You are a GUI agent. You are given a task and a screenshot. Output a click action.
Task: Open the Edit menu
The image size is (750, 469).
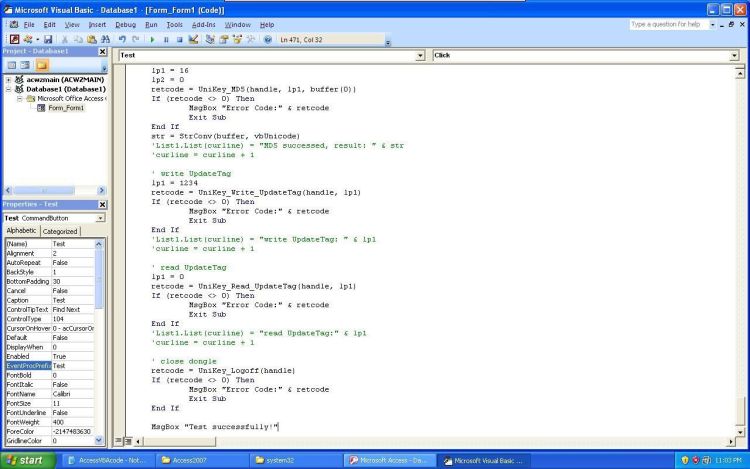(x=49, y=24)
